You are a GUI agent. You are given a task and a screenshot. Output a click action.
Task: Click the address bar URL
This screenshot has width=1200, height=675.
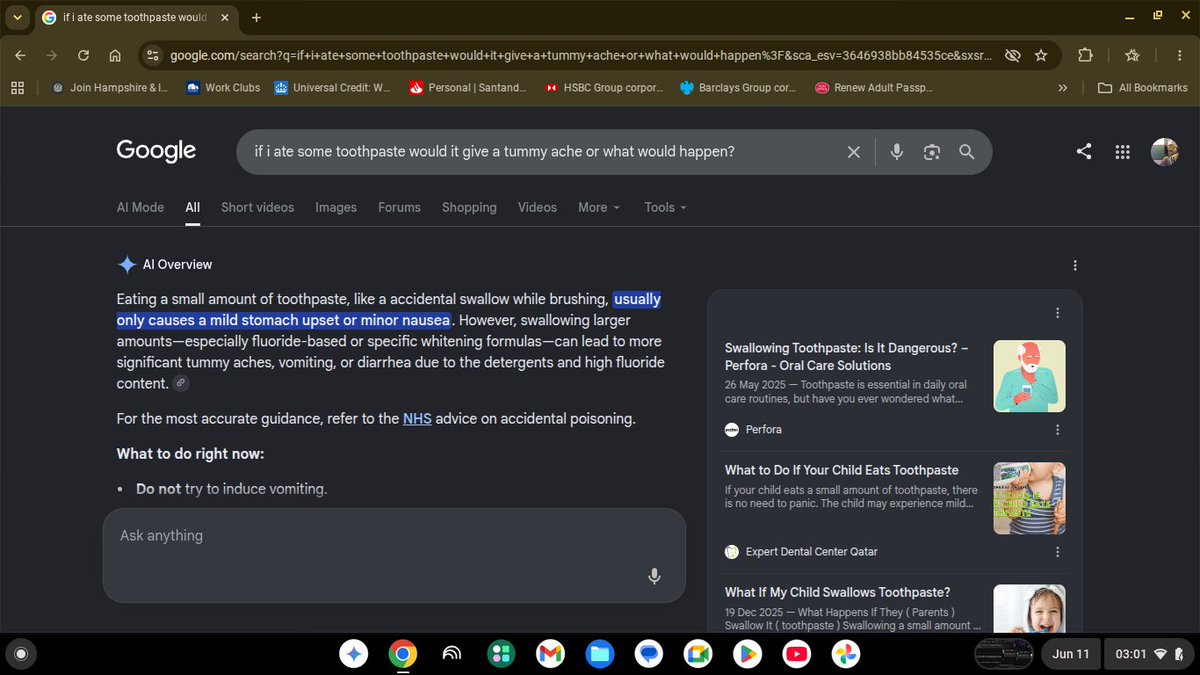click(x=580, y=56)
